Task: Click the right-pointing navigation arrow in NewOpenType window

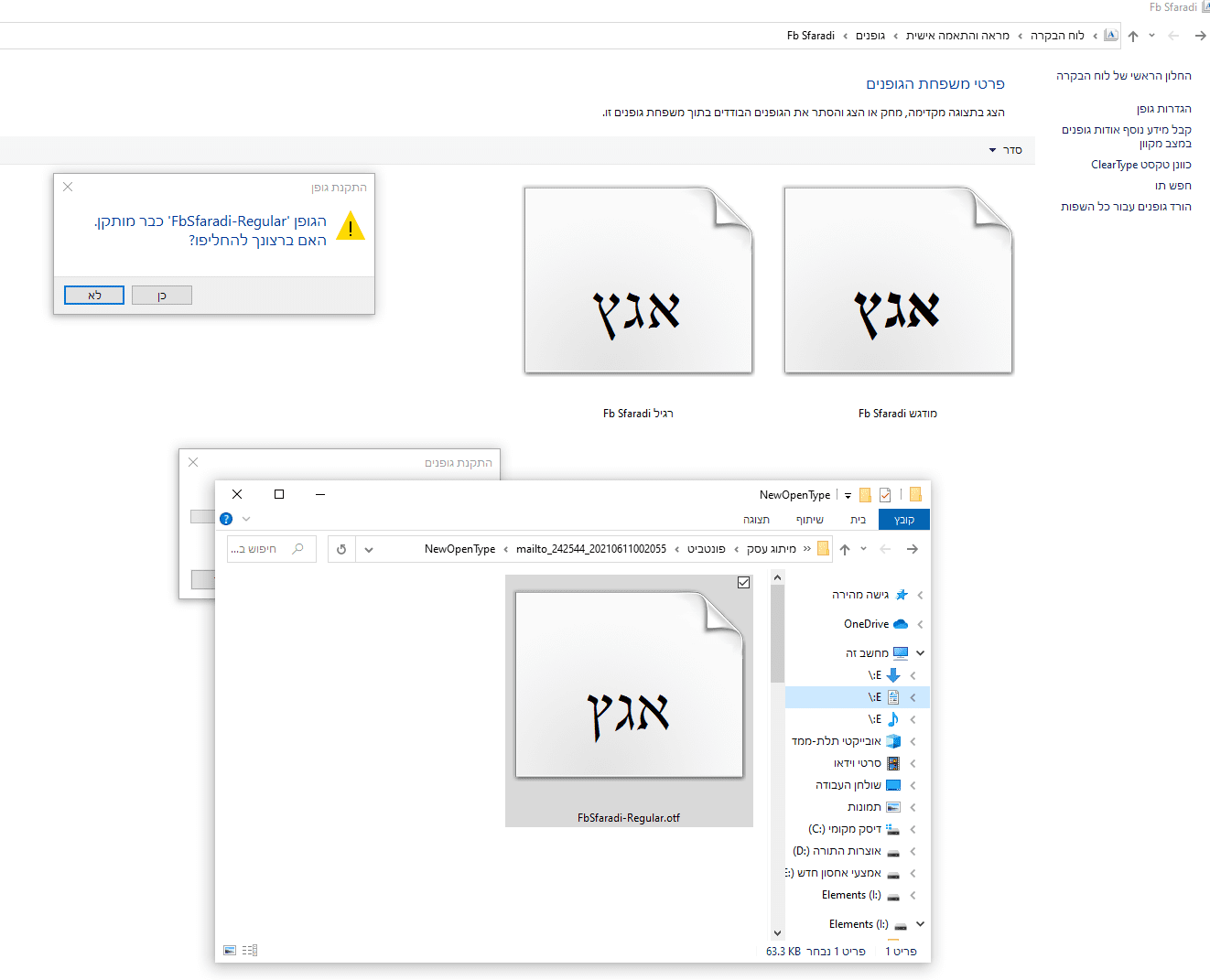Action: pos(912,549)
